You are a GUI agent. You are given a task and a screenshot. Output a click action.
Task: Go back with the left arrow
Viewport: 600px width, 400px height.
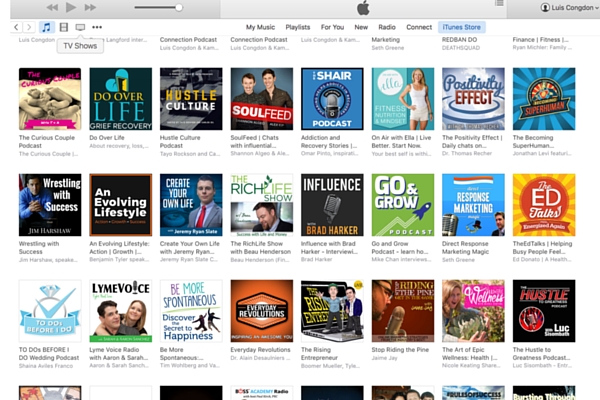(16, 27)
